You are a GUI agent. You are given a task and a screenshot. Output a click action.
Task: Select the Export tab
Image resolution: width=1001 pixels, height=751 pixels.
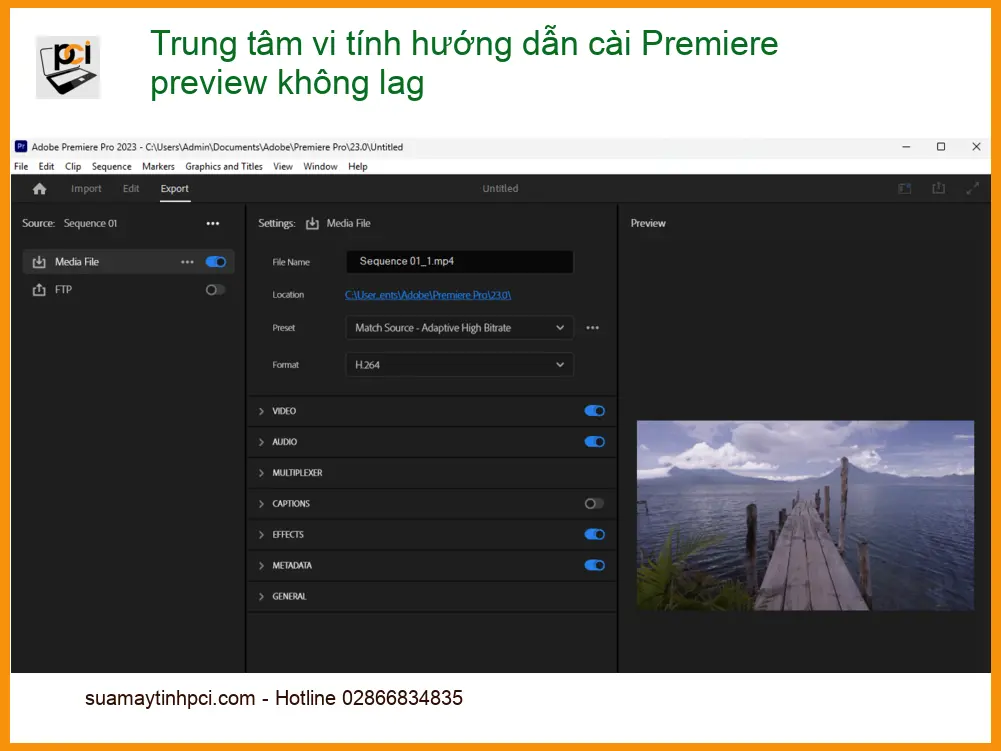[x=175, y=188]
